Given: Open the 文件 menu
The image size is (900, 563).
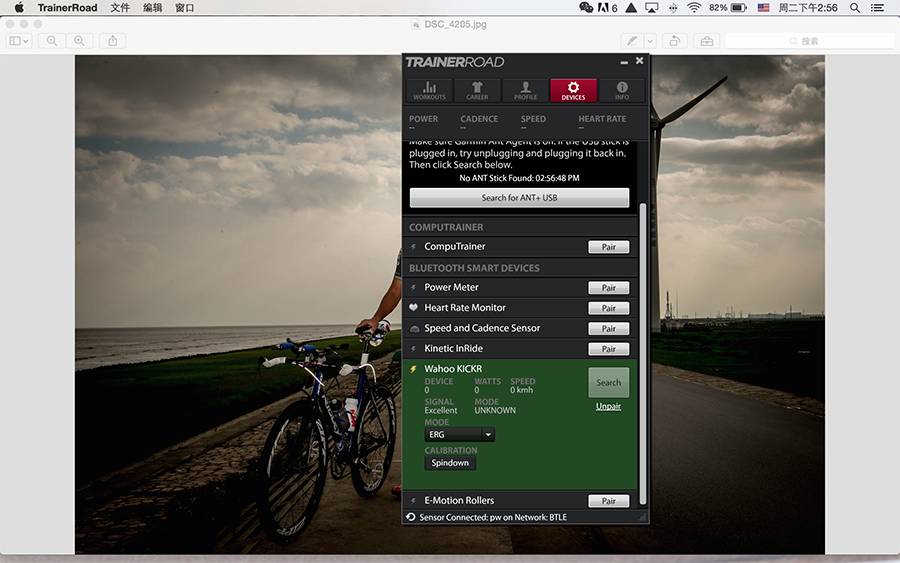Looking at the screenshot, I should pyautogui.click(x=120, y=7).
